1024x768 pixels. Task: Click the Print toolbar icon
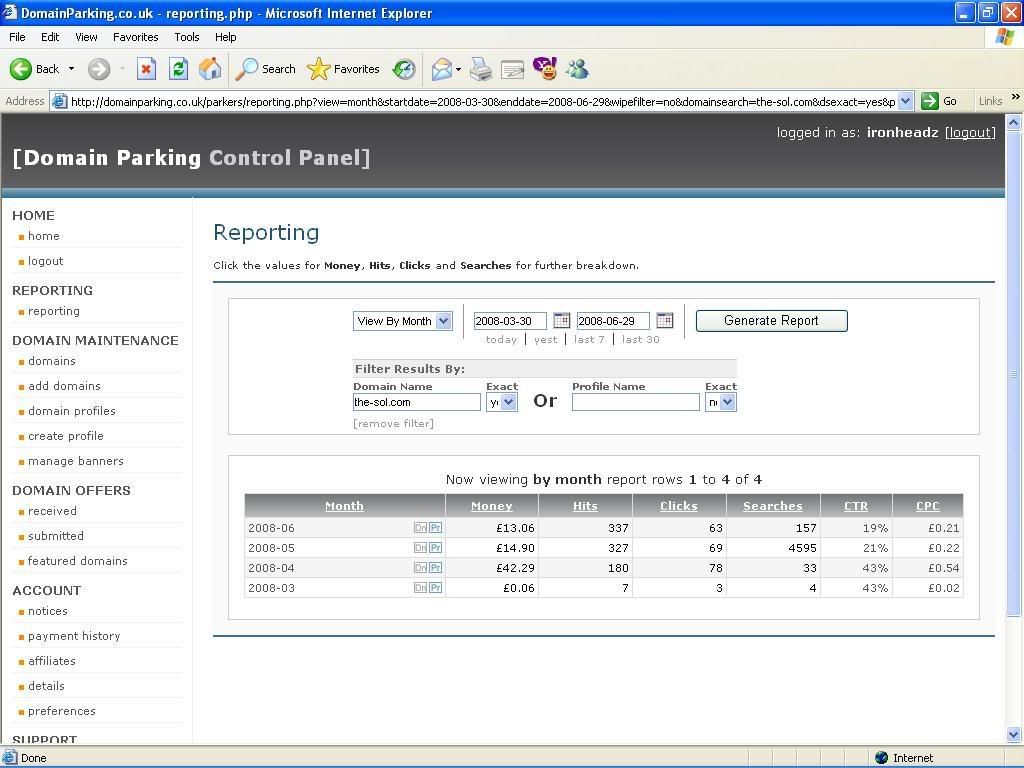481,69
